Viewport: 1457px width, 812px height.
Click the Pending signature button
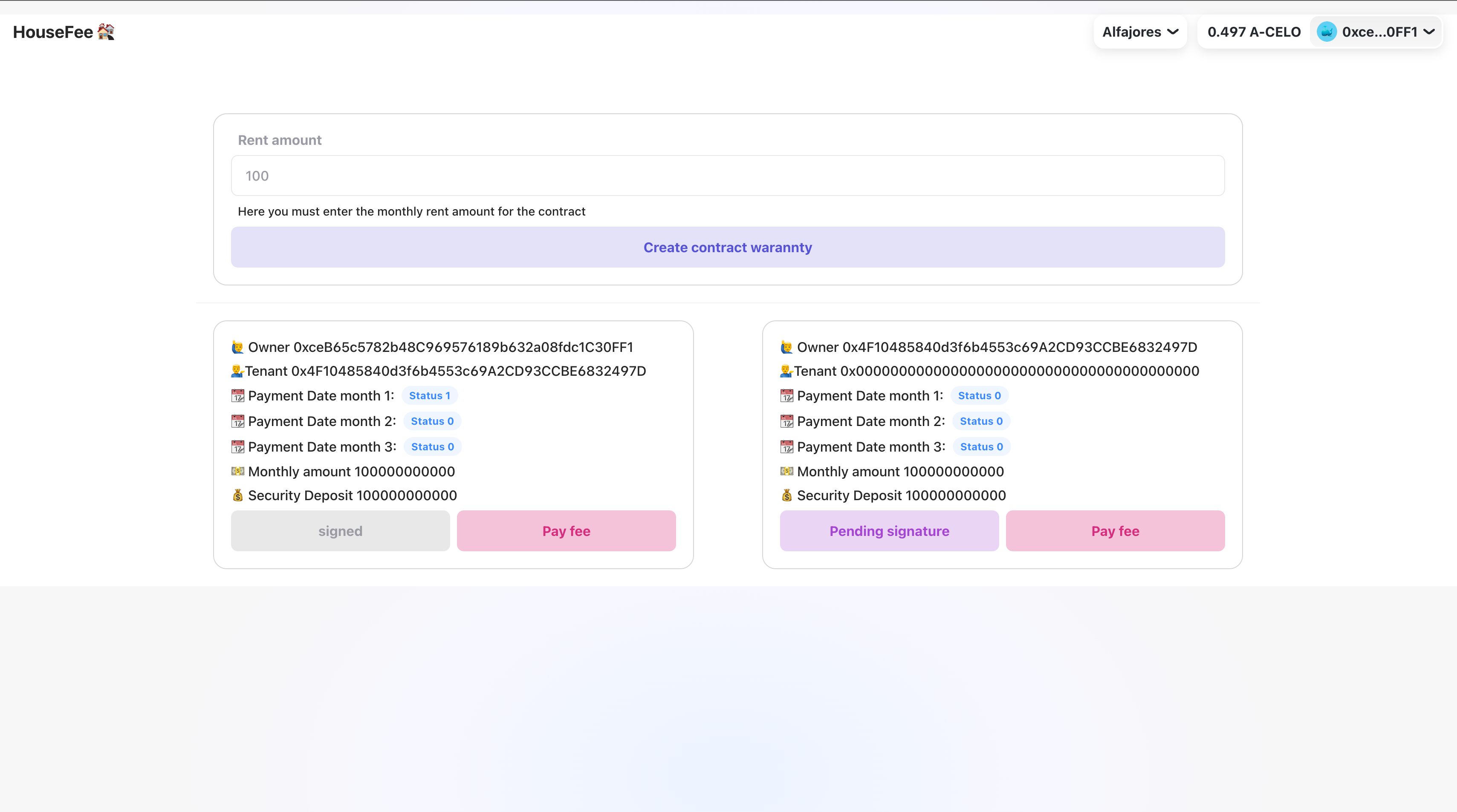889,531
